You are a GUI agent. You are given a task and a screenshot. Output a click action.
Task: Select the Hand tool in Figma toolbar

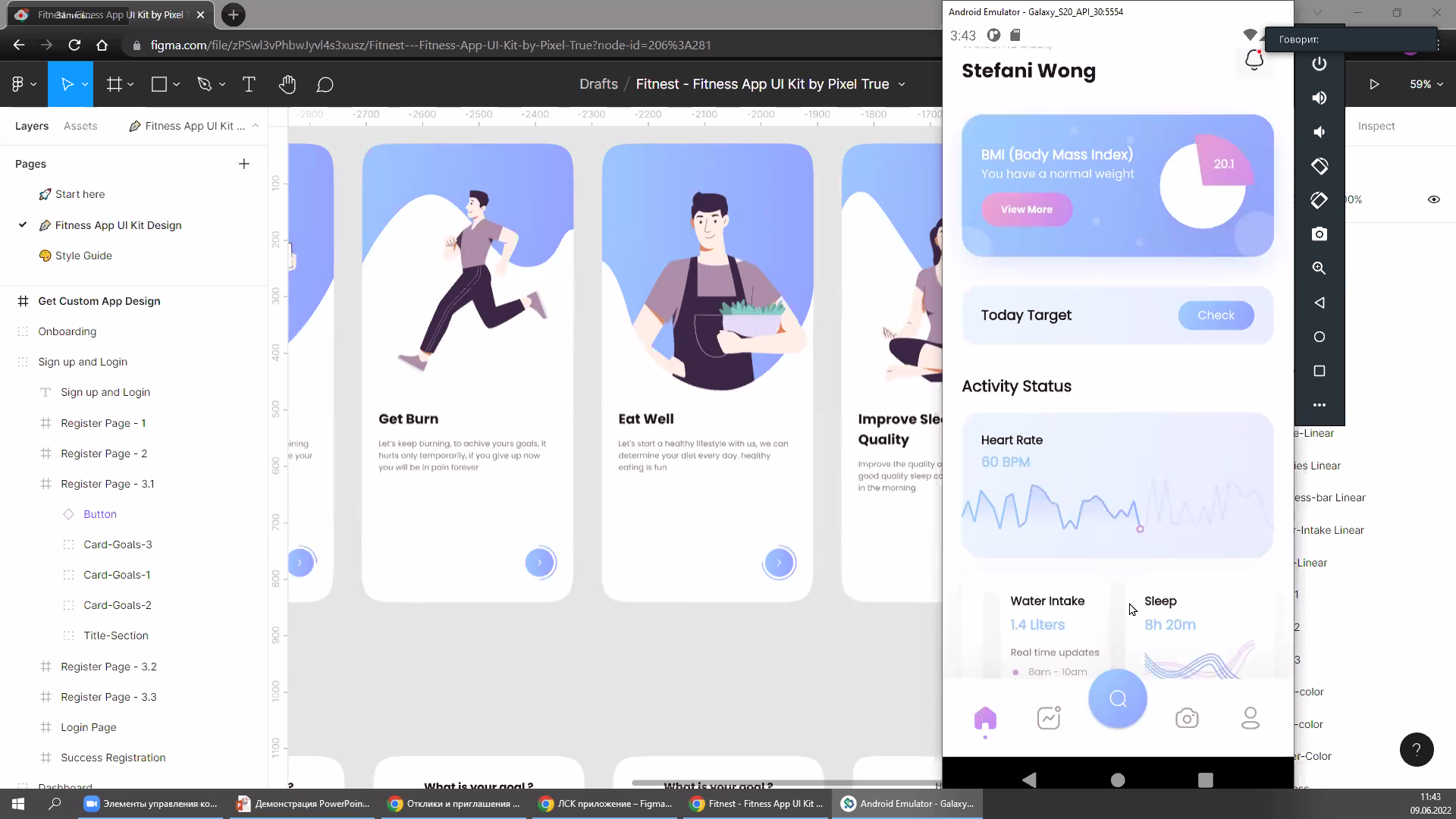[x=287, y=84]
